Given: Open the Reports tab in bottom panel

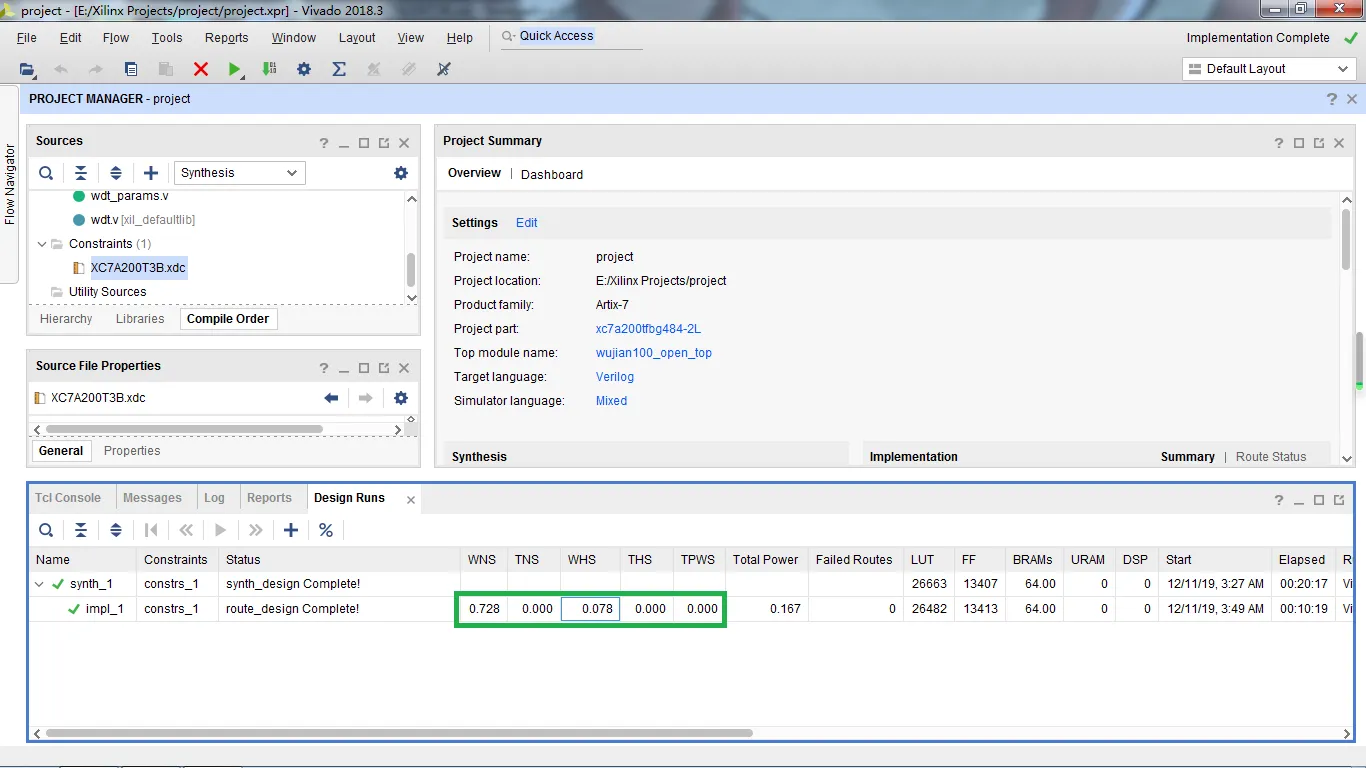Looking at the screenshot, I should click(269, 498).
